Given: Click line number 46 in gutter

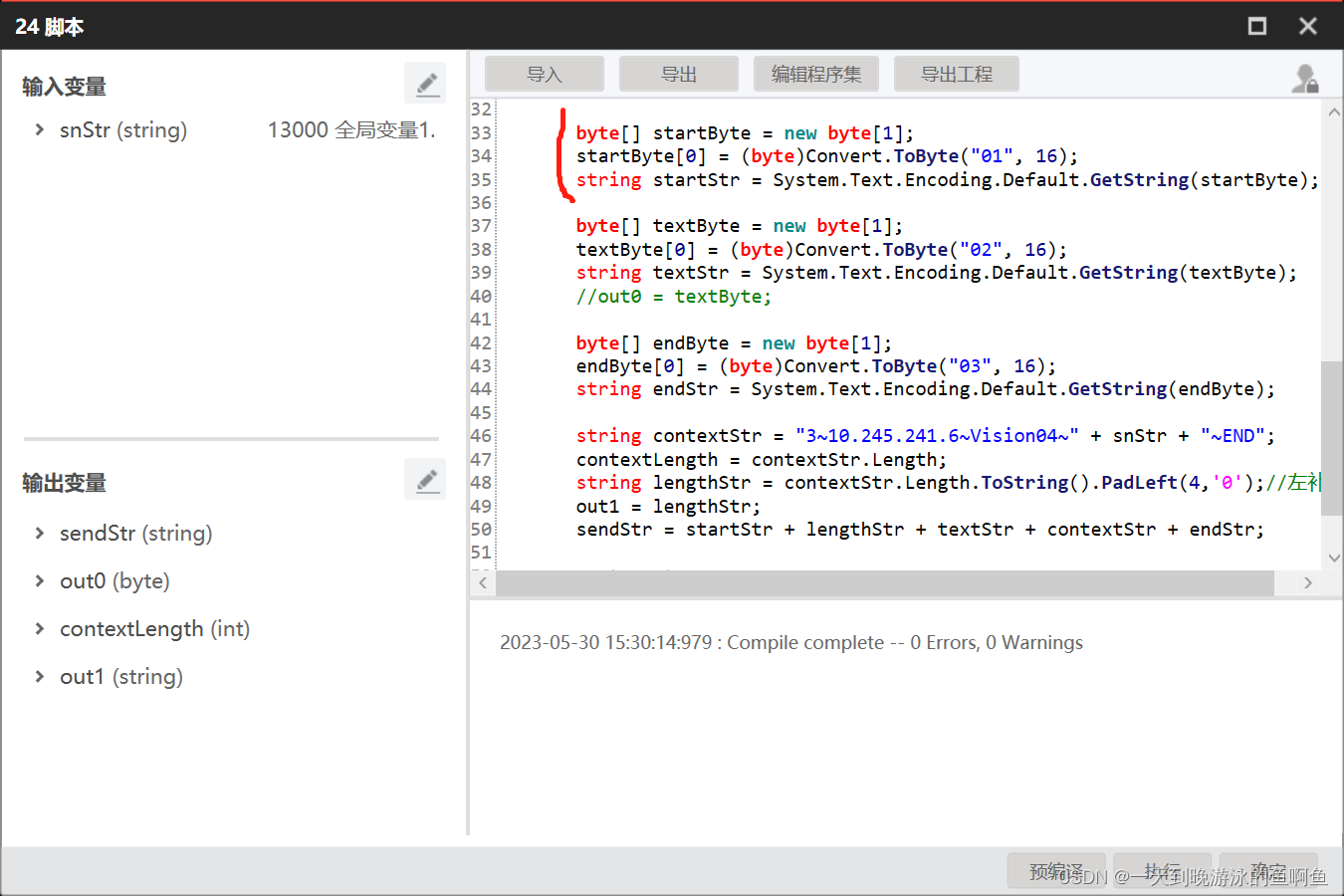Looking at the screenshot, I should [481, 436].
